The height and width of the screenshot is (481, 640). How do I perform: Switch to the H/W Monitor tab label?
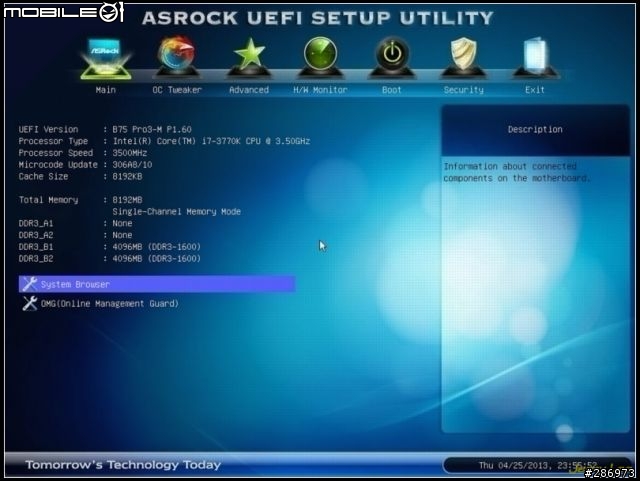(320, 90)
